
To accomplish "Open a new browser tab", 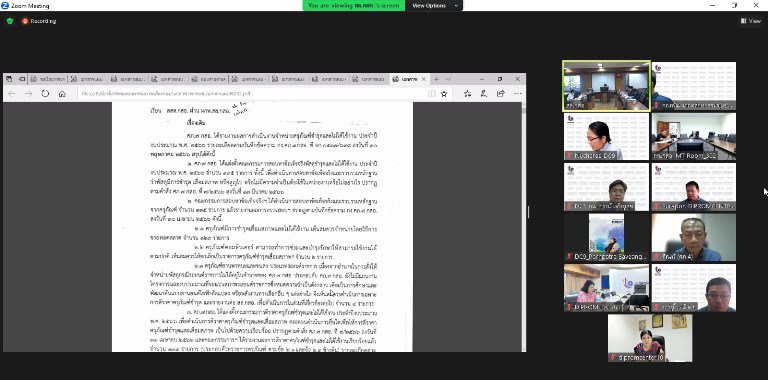I will pos(436,79).
